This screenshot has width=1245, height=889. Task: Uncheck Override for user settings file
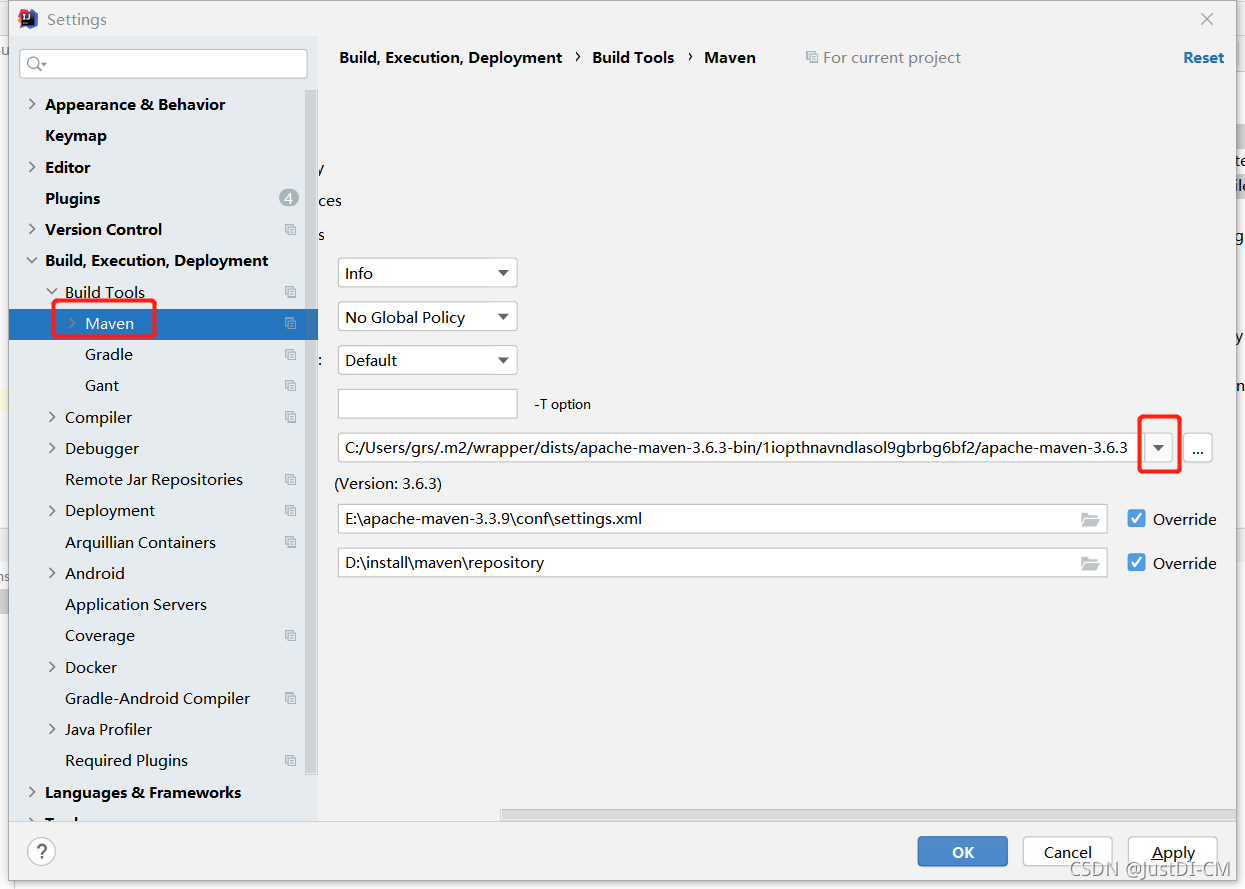point(1136,519)
